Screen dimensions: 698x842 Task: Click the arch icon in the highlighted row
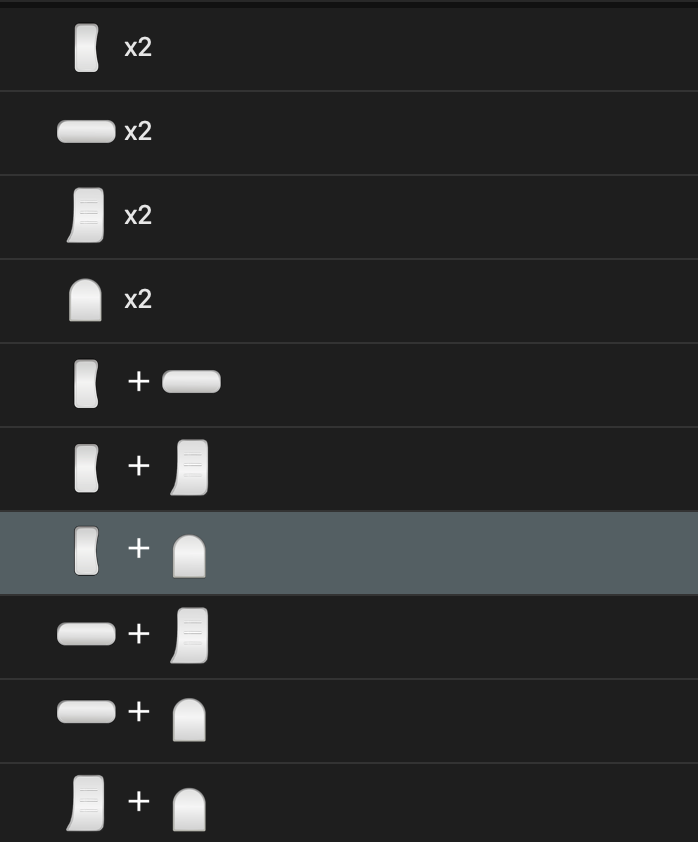189,556
